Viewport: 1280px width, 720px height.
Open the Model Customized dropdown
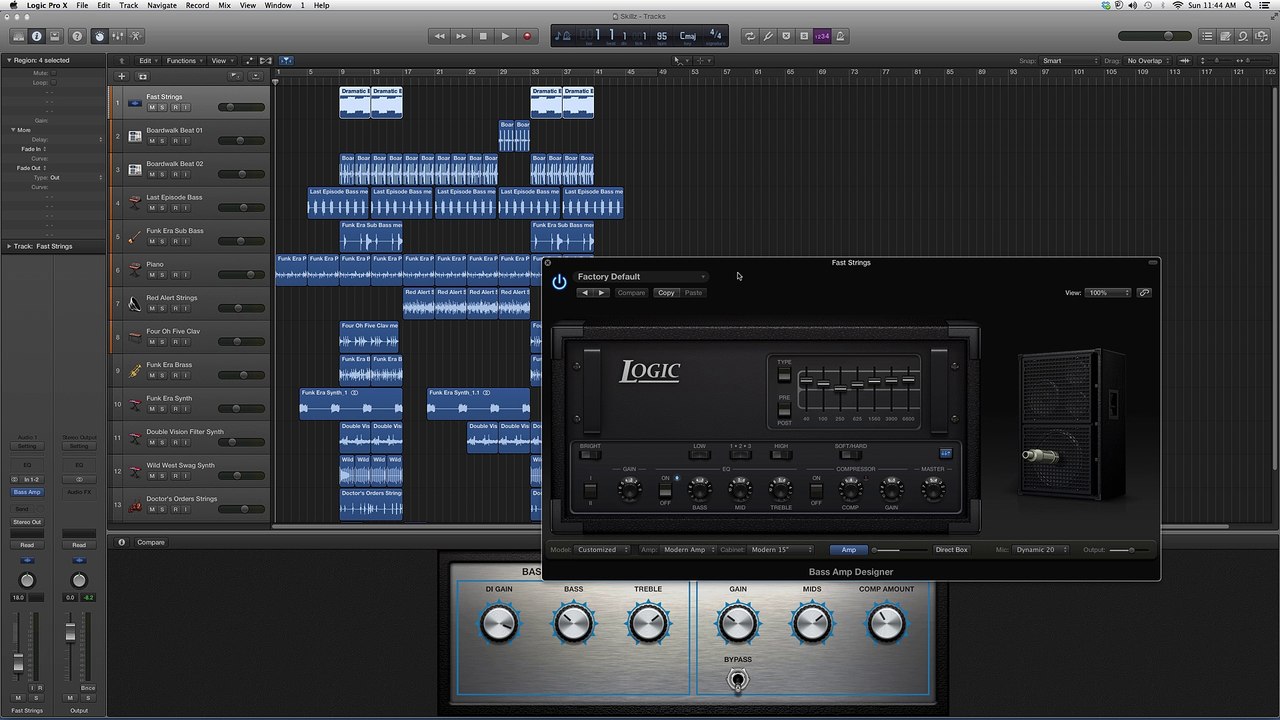602,550
